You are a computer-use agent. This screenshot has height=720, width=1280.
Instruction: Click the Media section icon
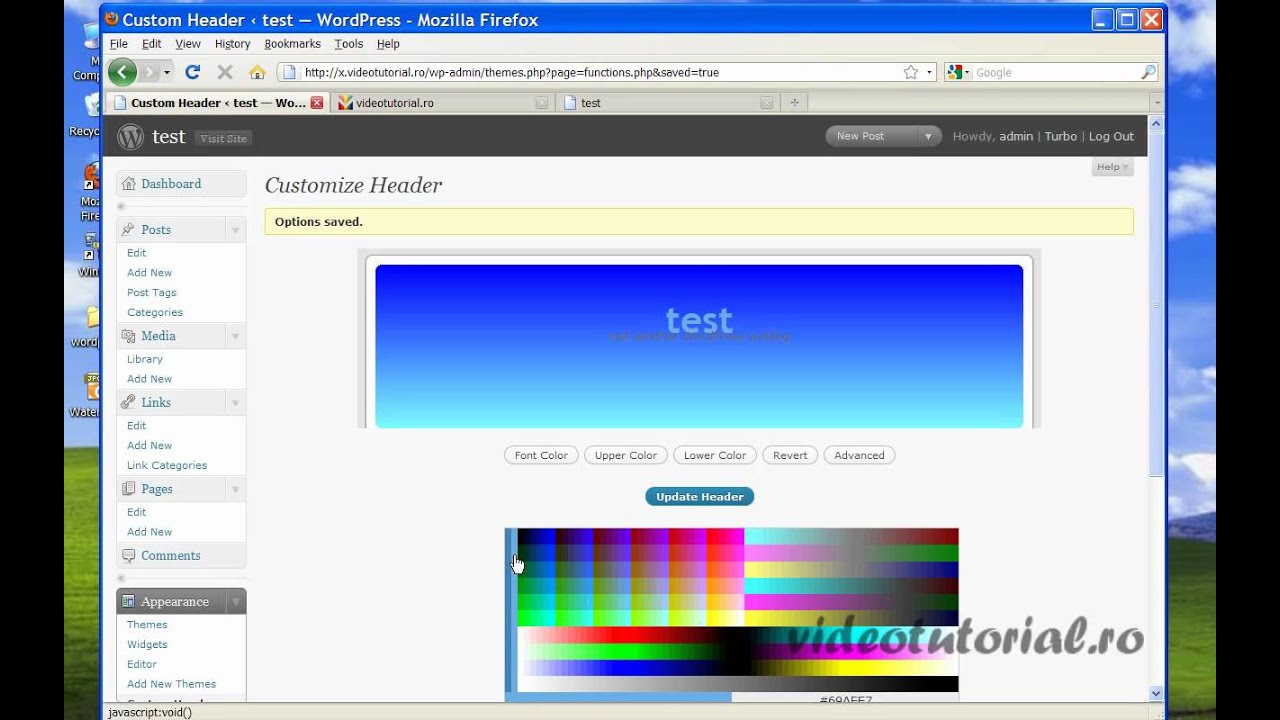point(128,336)
